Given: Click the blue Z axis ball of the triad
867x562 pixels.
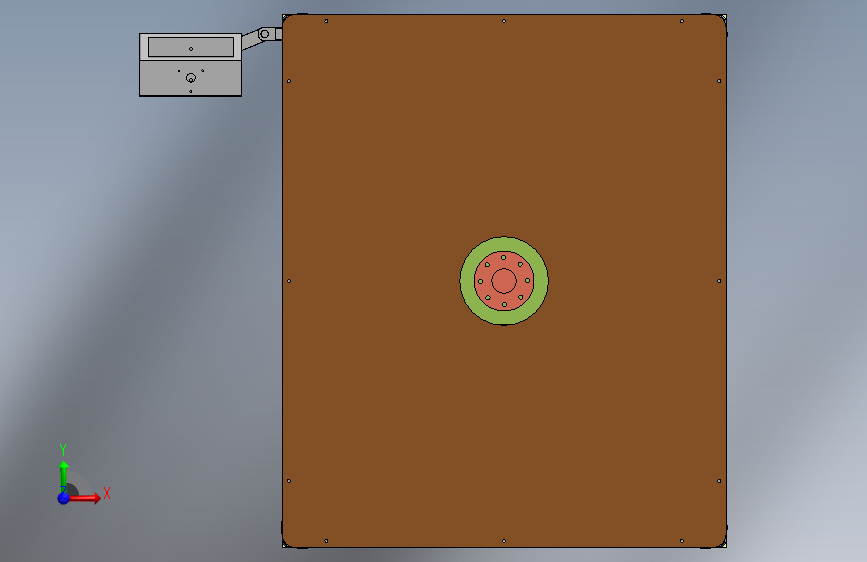Looking at the screenshot, I should click(x=64, y=498).
